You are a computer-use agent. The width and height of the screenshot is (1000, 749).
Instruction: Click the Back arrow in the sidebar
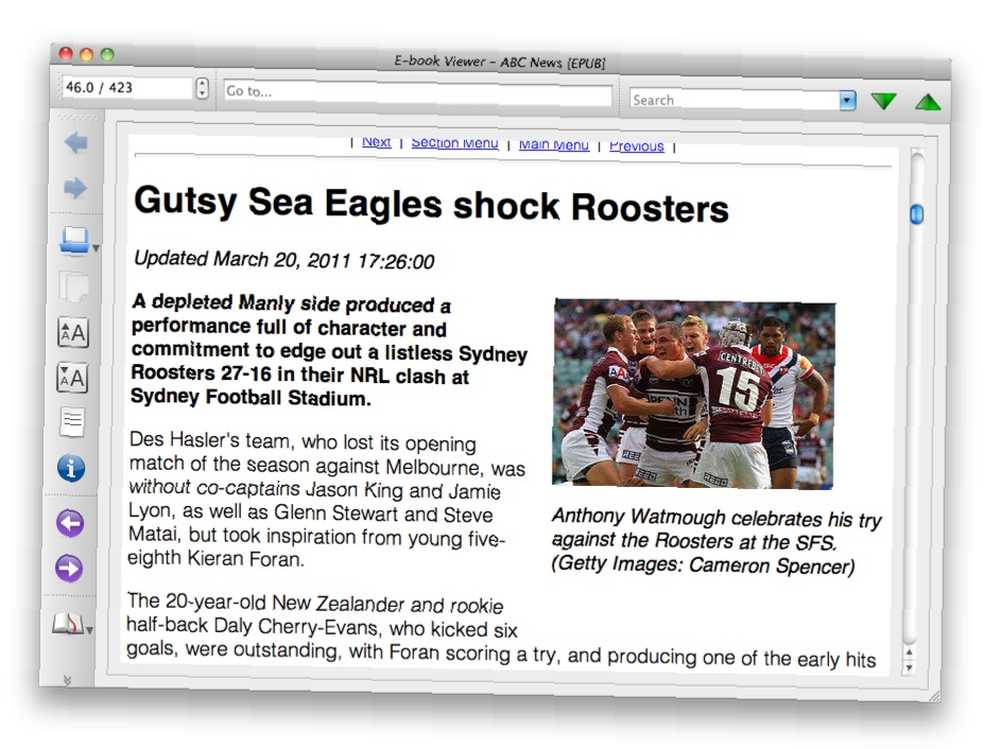[76, 142]
